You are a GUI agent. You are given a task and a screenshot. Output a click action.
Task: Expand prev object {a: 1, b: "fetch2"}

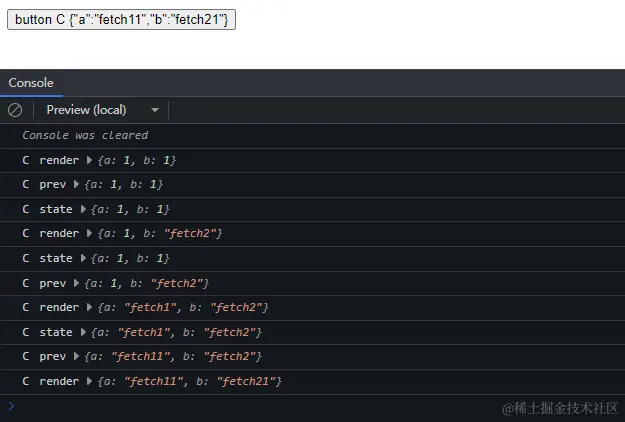click(x=77, y=283)
